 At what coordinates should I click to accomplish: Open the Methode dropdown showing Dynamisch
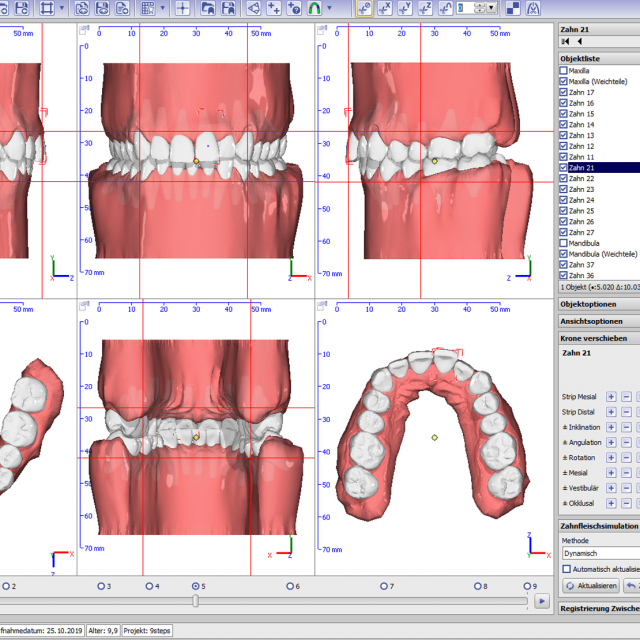coord(600,553)
